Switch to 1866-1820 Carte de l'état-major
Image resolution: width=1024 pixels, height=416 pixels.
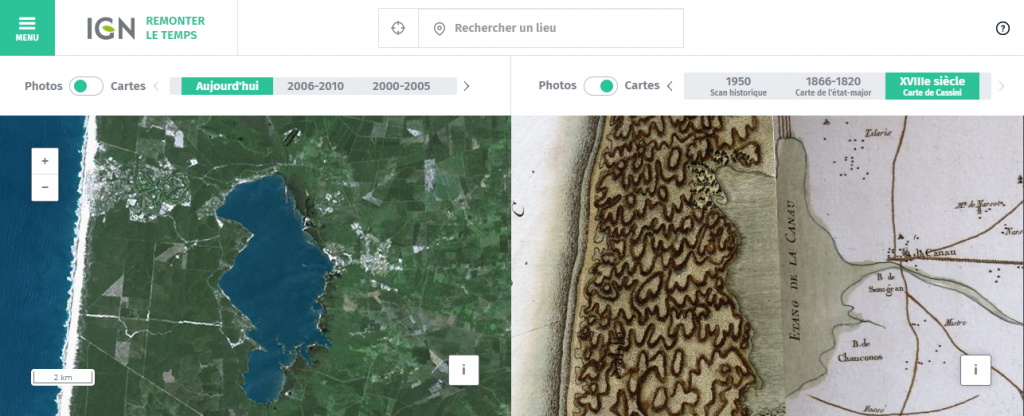click(x=832, y=86)
